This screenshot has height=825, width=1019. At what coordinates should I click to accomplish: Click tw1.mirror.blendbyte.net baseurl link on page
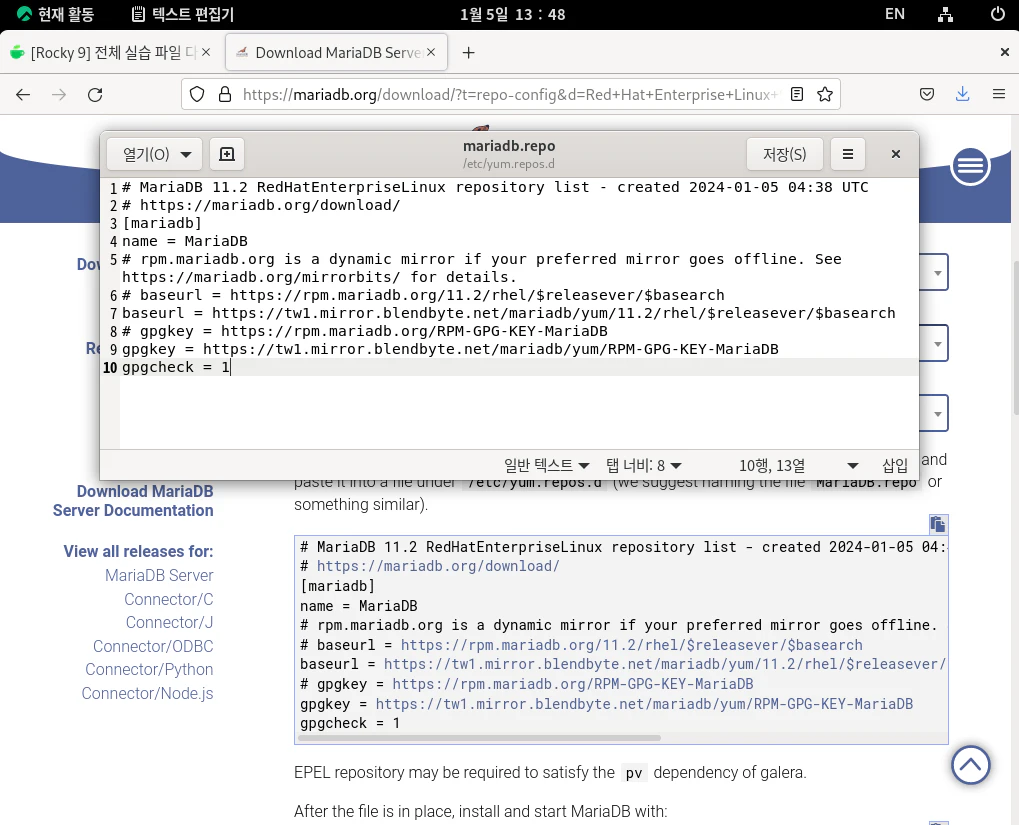[x=665, y=664]
